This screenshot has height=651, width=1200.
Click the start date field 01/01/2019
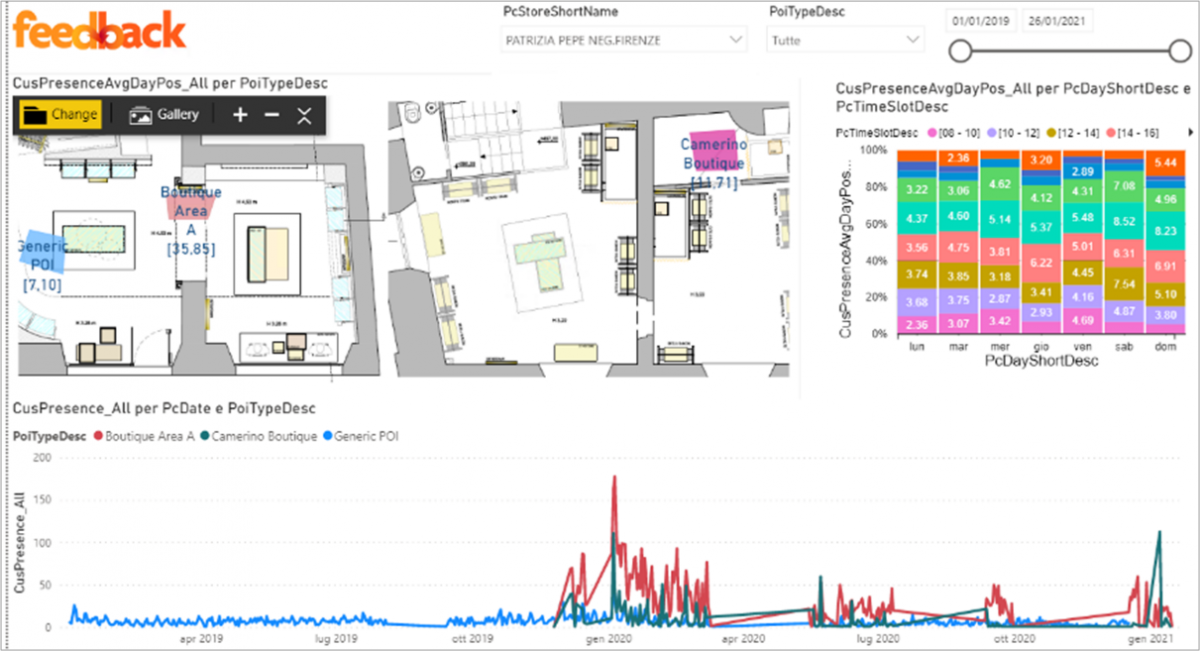(x=983, y=20)
